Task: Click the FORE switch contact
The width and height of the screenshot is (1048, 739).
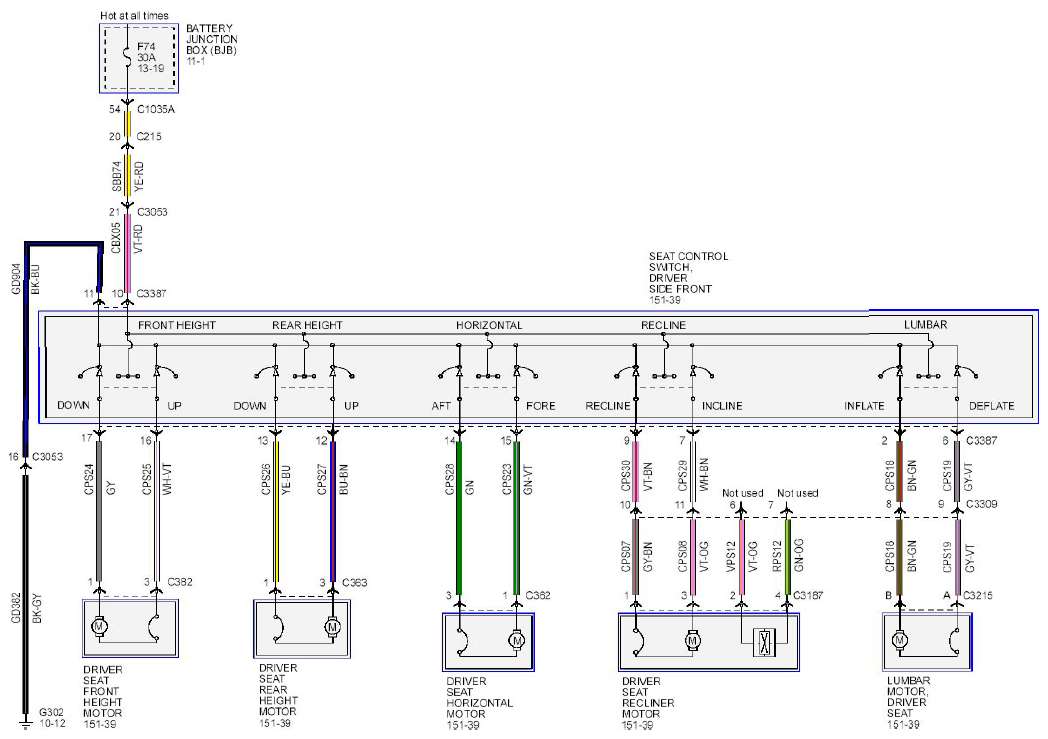Action: coord(526,372)
